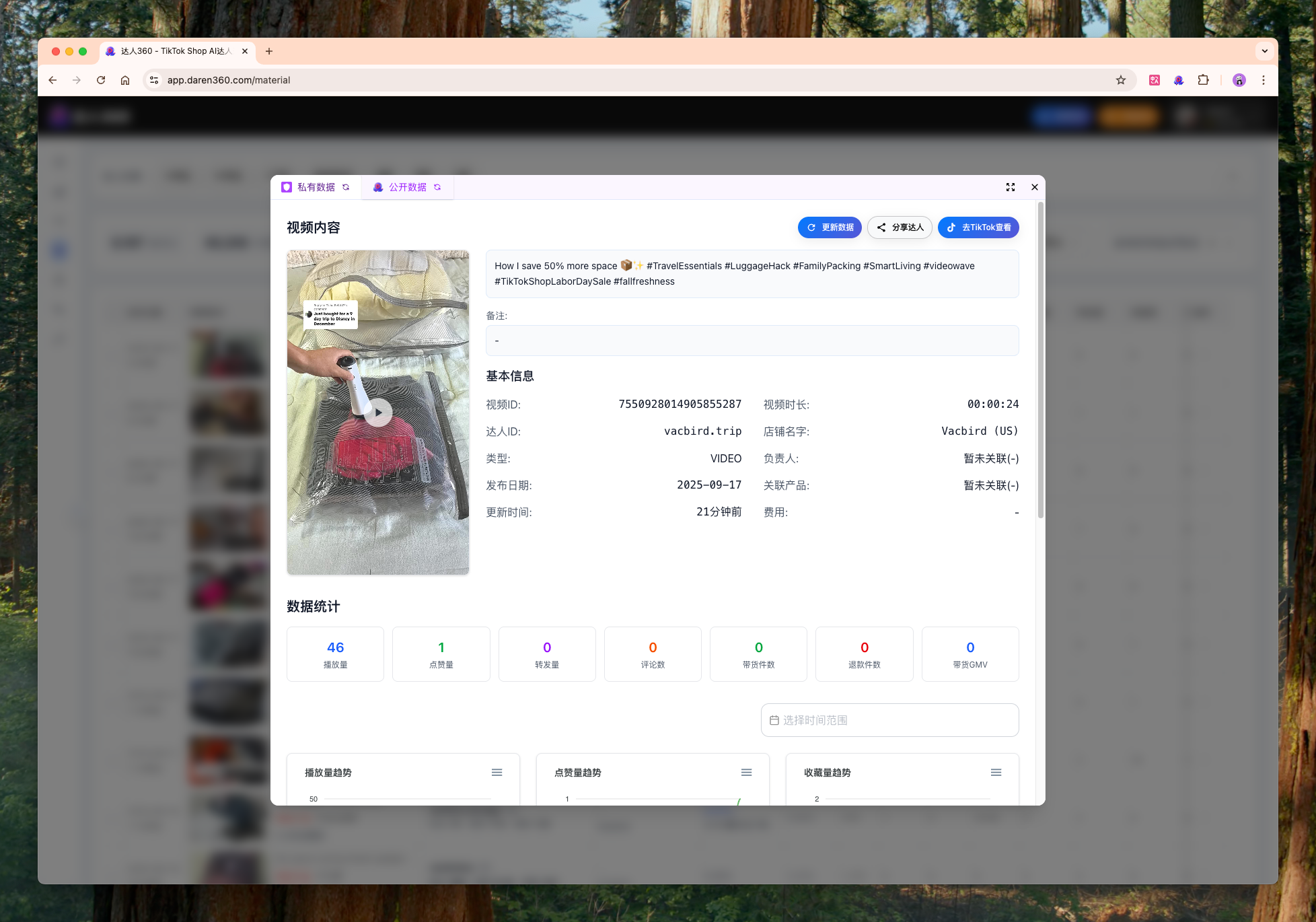Screen dimensions: 1316x922
Task: Expand modal to fullscreen
Action: (x=1010, y=187)
